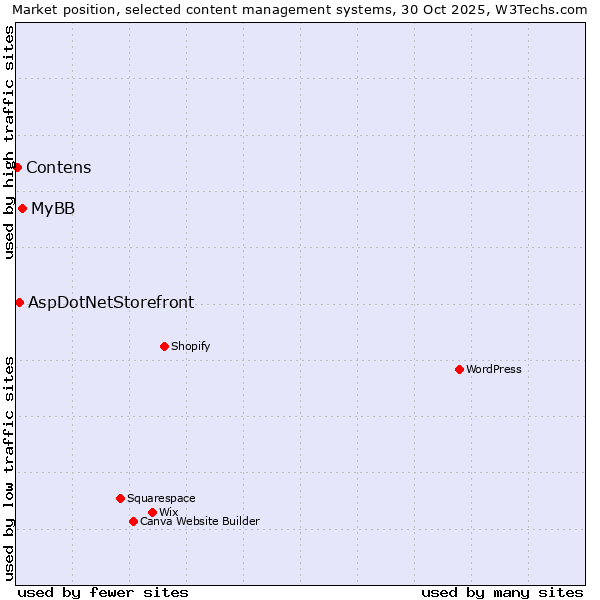Click the MyBB text label
This screenshot has width=600, height=600.
pos(53,208)
